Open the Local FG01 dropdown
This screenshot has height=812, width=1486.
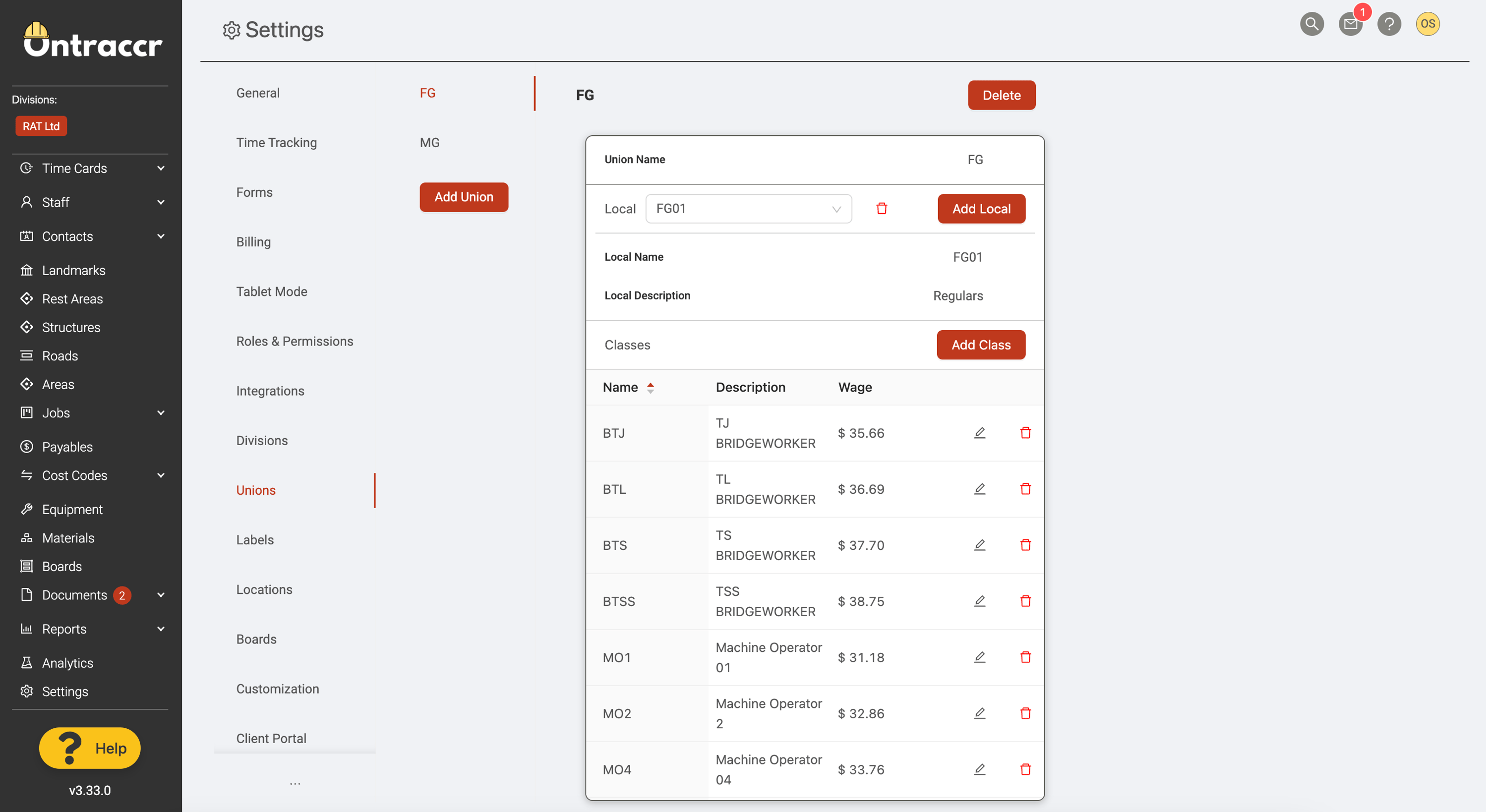(748, 208)
